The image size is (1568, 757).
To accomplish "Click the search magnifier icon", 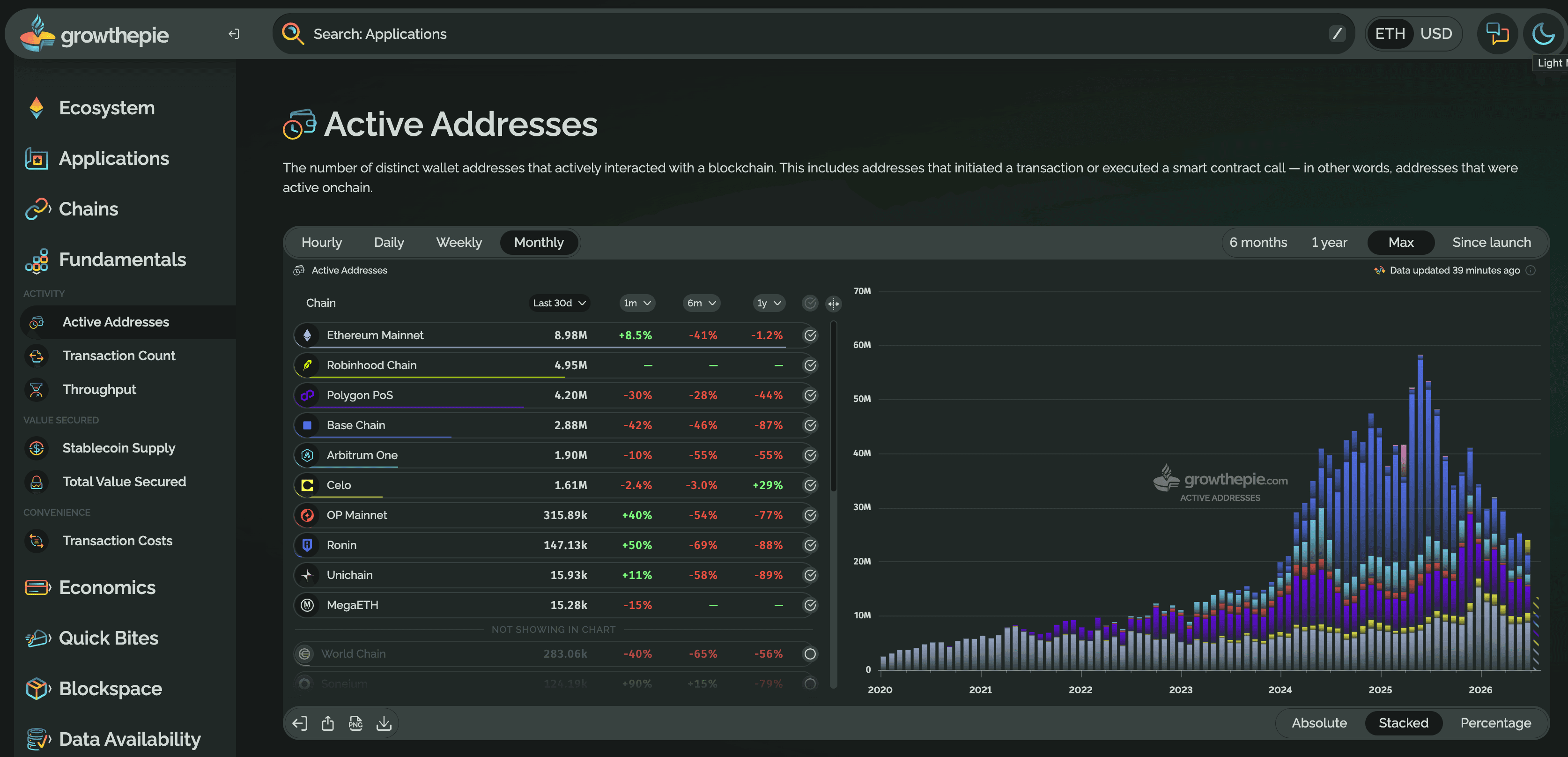I will coord(293,34).
